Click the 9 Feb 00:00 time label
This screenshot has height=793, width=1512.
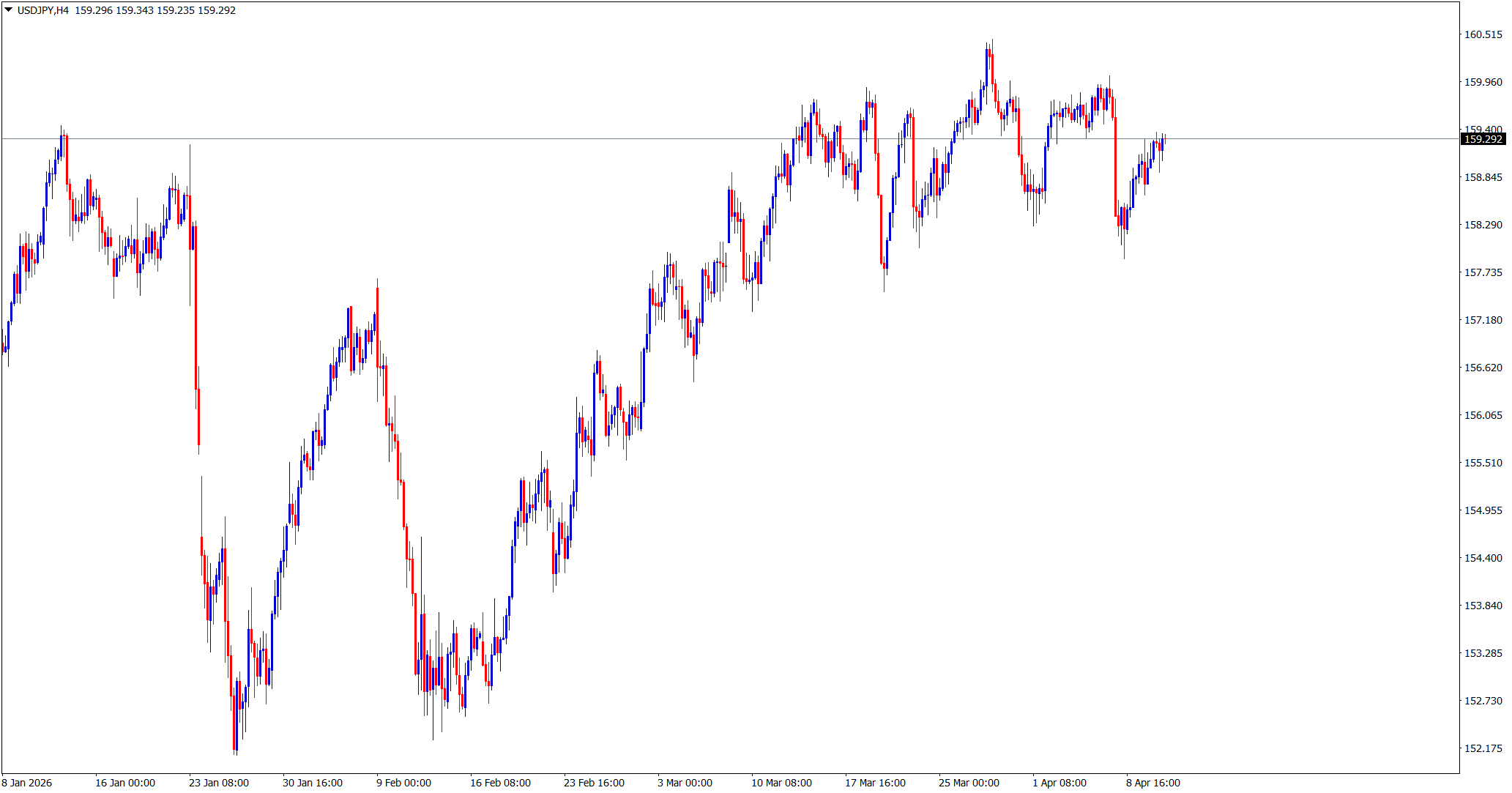tap(403, 783)
